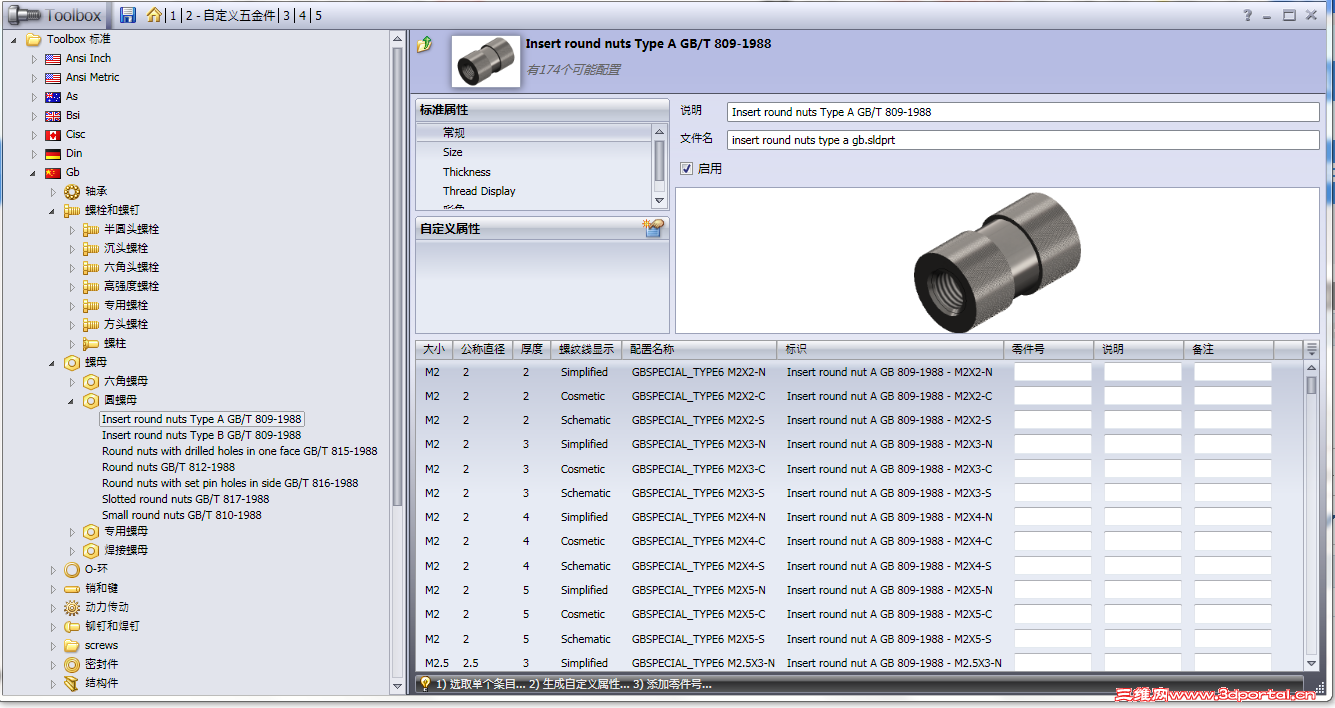Add a new custom property icon
1335x708 pixels.
[654, 228]
